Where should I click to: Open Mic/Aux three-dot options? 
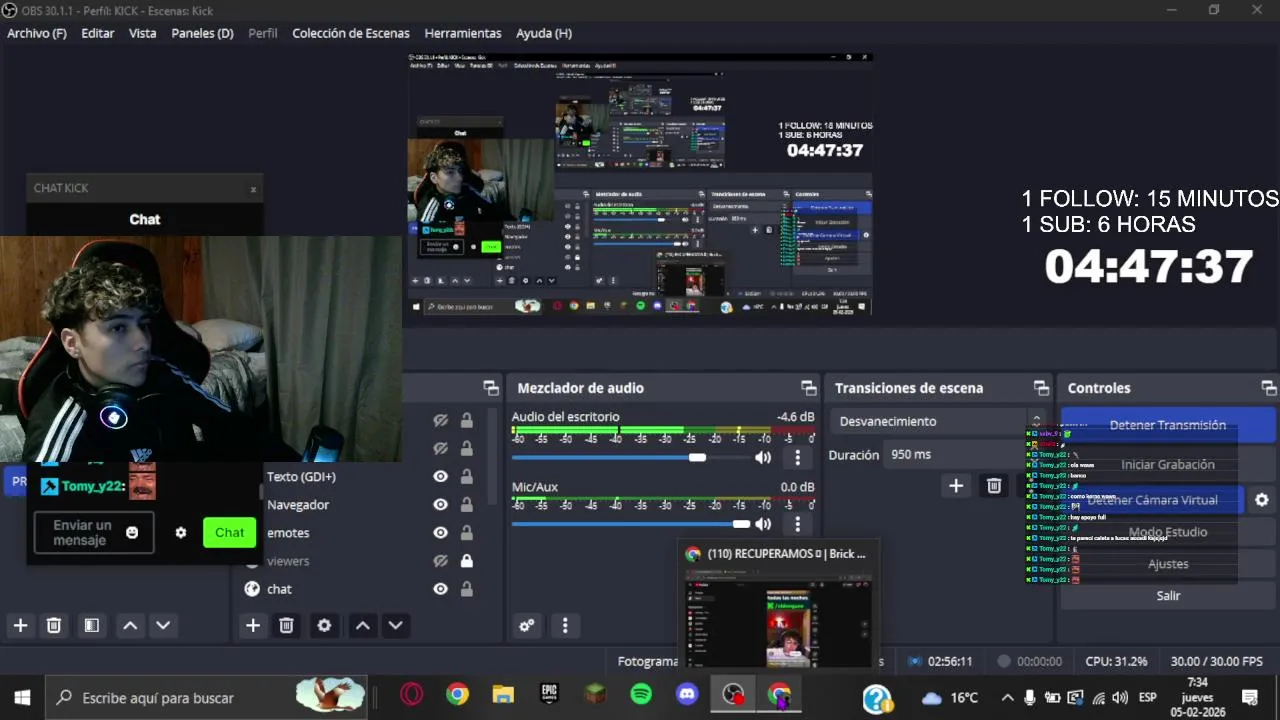(797, 524)
